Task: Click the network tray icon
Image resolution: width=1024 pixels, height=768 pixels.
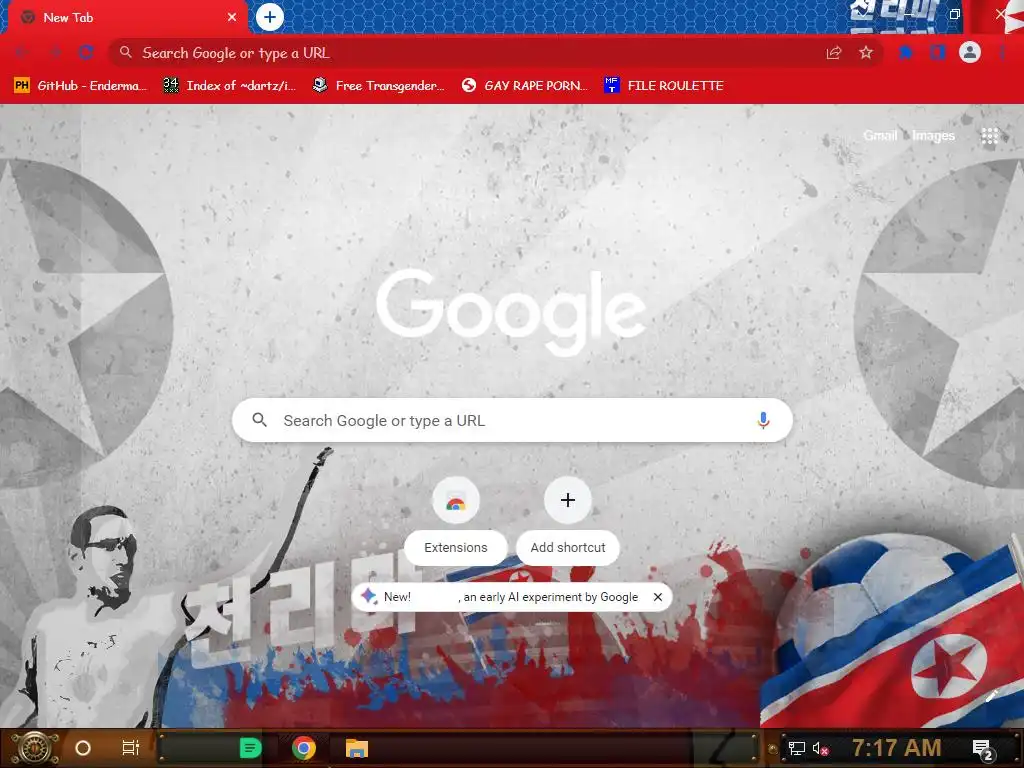Action: pos(796,748)
